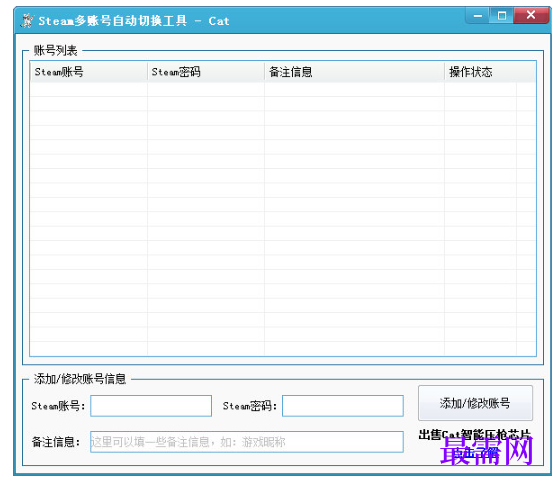The image size is (552, 482).
Task: Click the 出售Cat智能压枪芯片 text
Action: click(x=474, y=435)
